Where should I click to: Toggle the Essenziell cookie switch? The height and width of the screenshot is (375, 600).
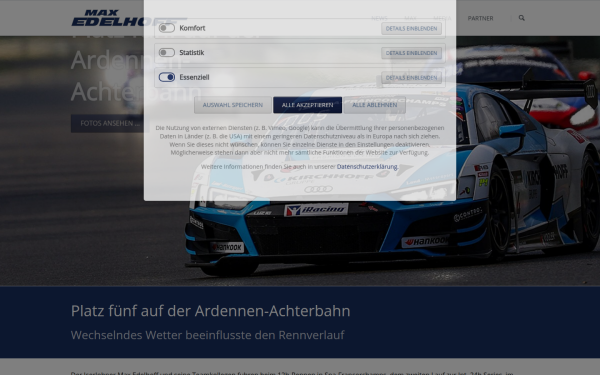tap(167, 77)
